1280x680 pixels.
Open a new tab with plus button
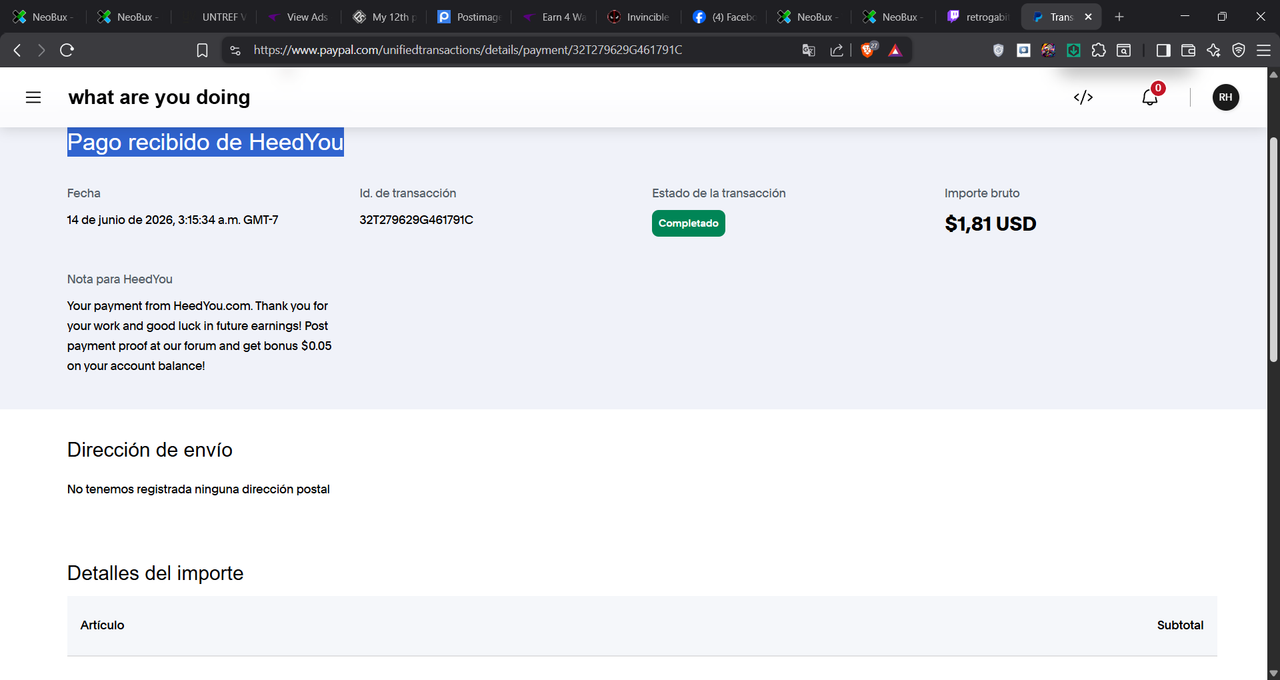(x=1119, y=17)
